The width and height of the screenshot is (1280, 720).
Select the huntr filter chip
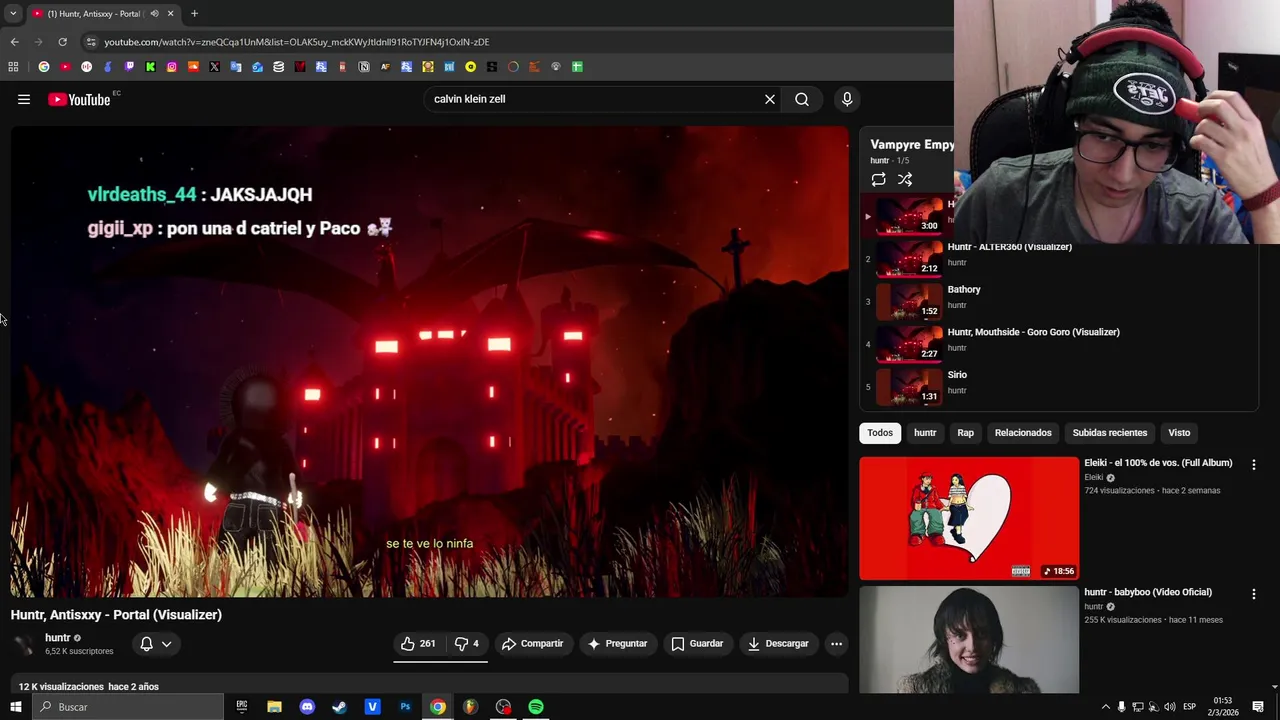pyautogui.click(x=925, y=433)
